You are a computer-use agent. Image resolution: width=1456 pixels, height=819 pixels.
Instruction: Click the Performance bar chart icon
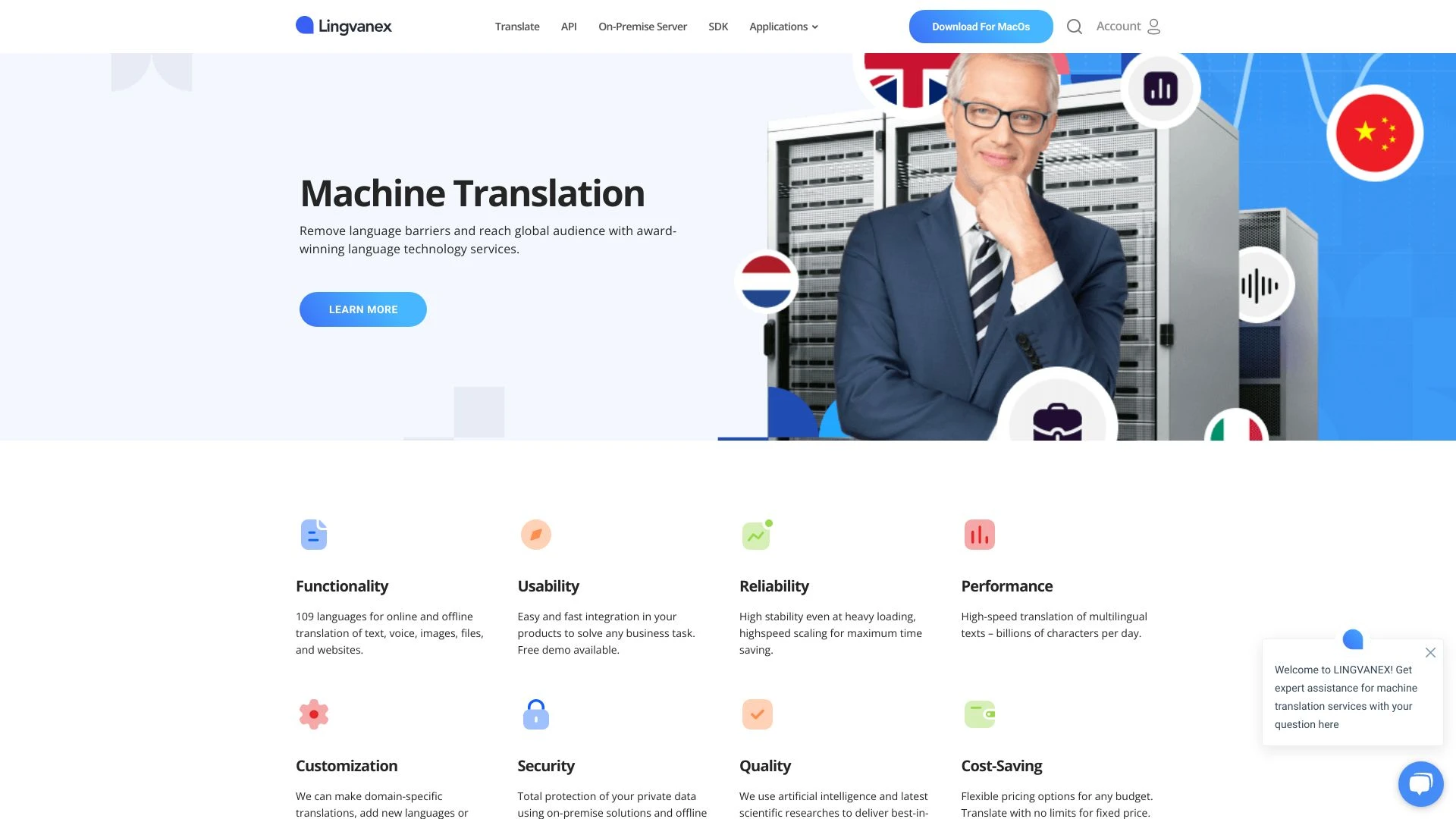978,534
